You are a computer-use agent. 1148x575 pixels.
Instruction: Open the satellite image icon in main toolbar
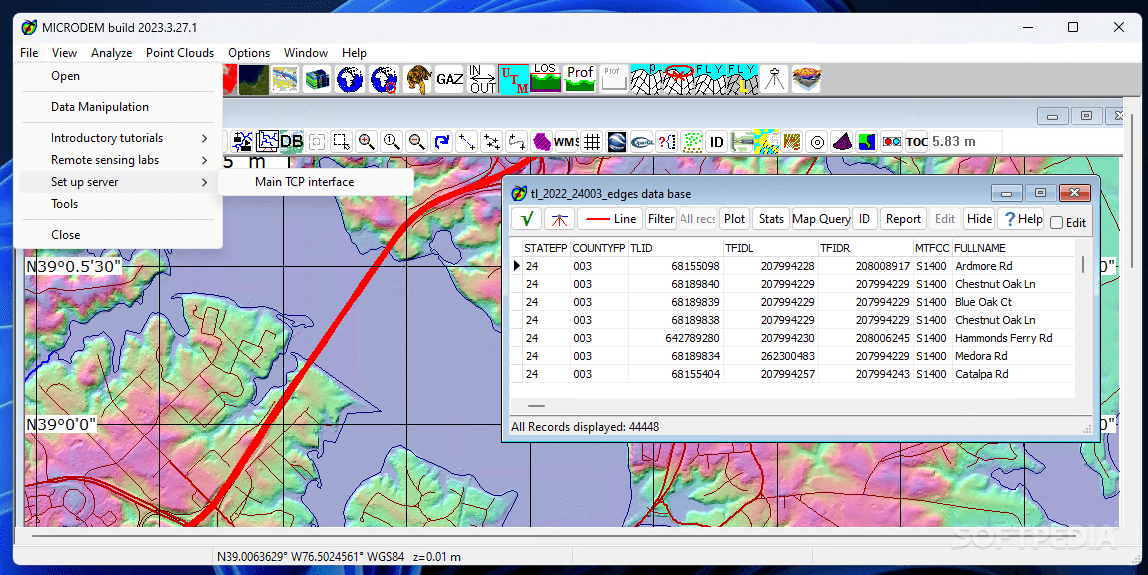253,79
